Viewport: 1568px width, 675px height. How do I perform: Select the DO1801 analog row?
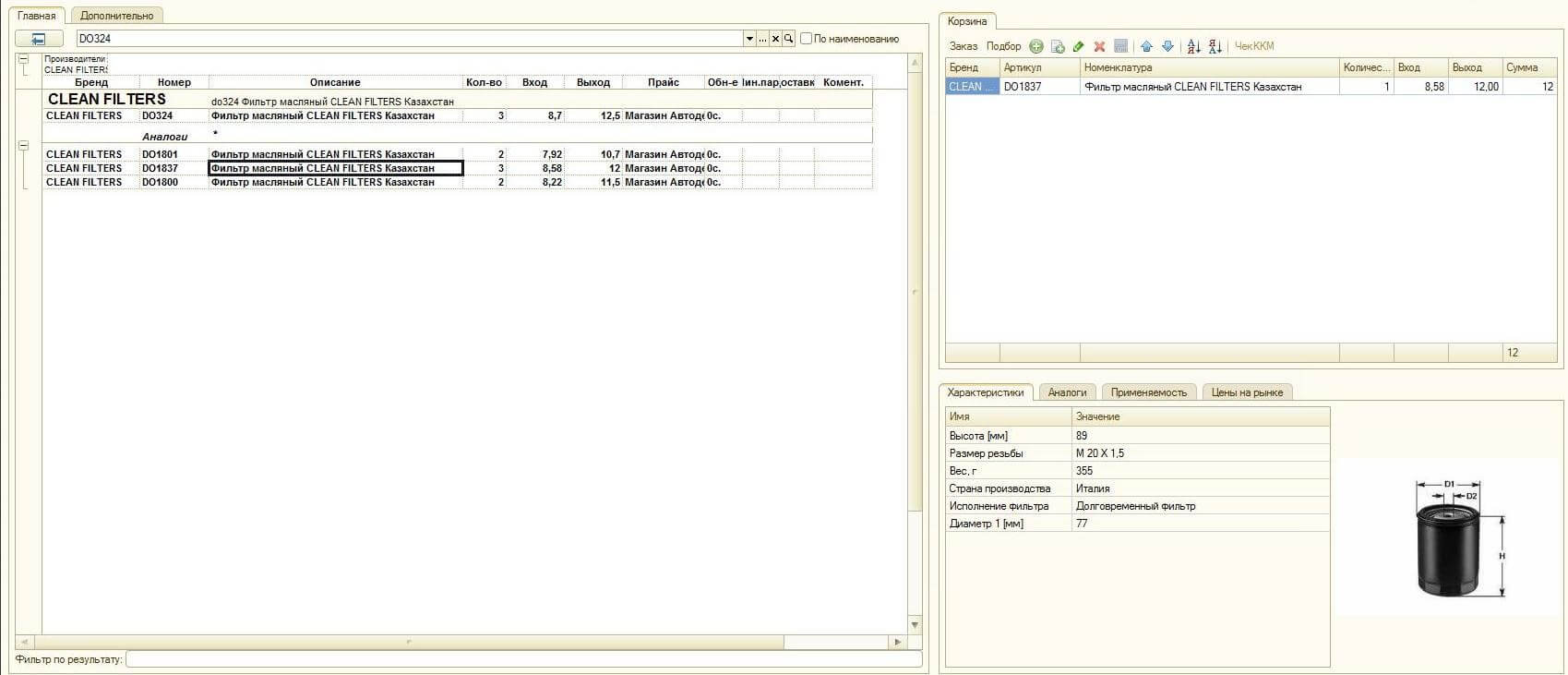160,154
